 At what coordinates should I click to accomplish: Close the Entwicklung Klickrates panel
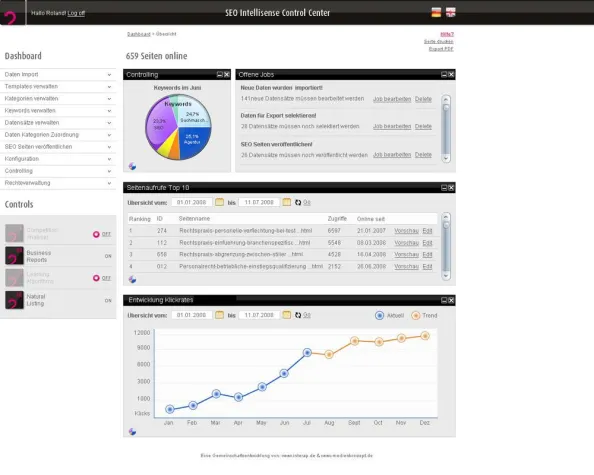(451, 300)
